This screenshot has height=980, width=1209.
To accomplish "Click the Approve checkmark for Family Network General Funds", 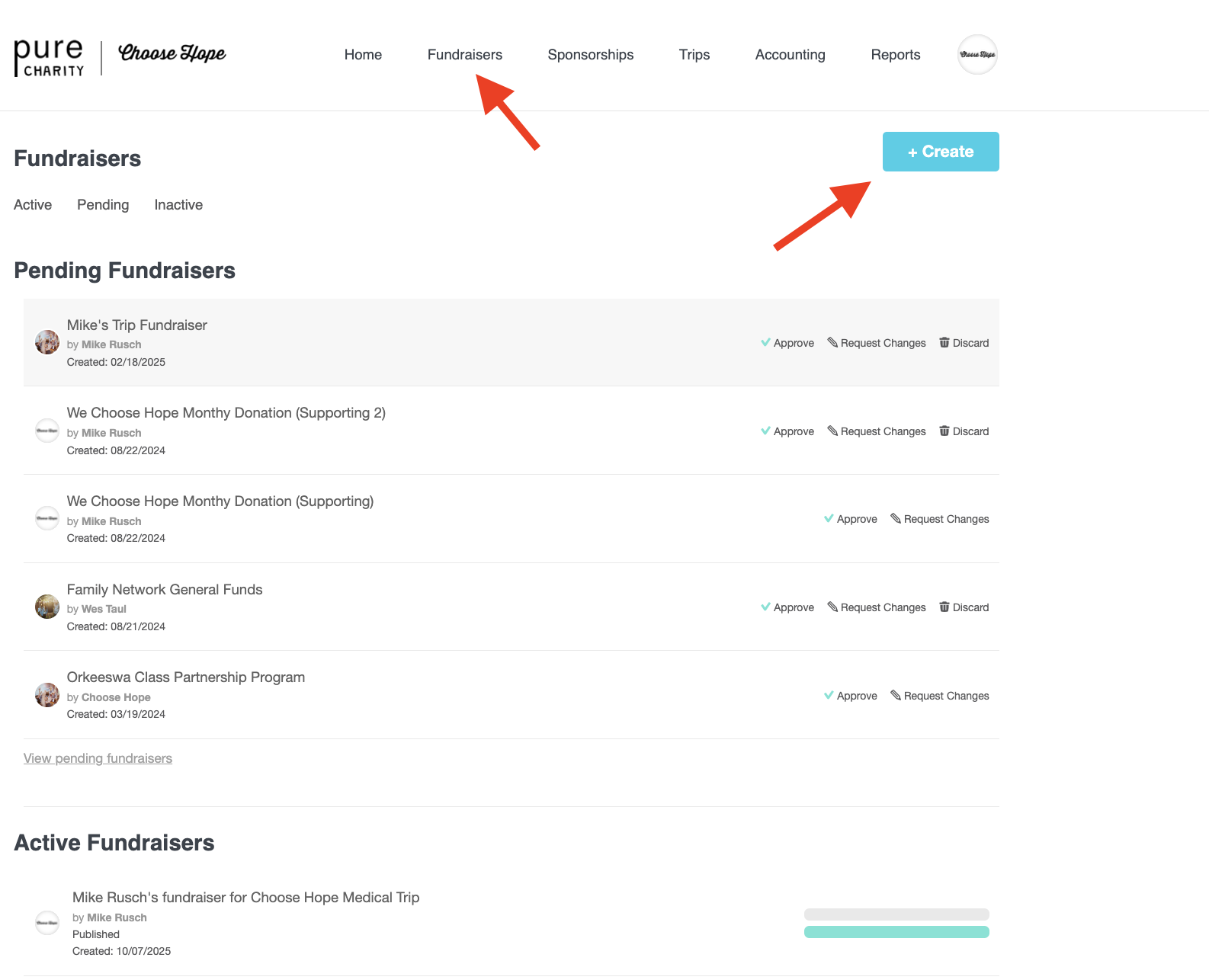I will click(x=765, y=607).
